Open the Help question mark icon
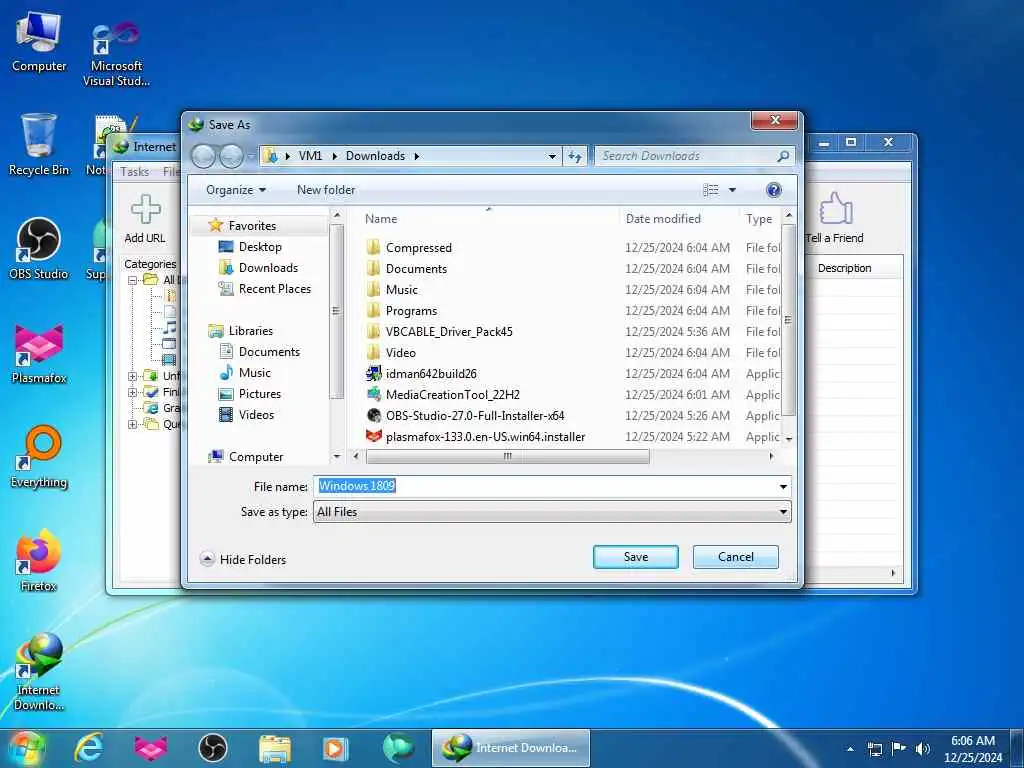This screenshot has width=1024, height=768. coord(773,190)
